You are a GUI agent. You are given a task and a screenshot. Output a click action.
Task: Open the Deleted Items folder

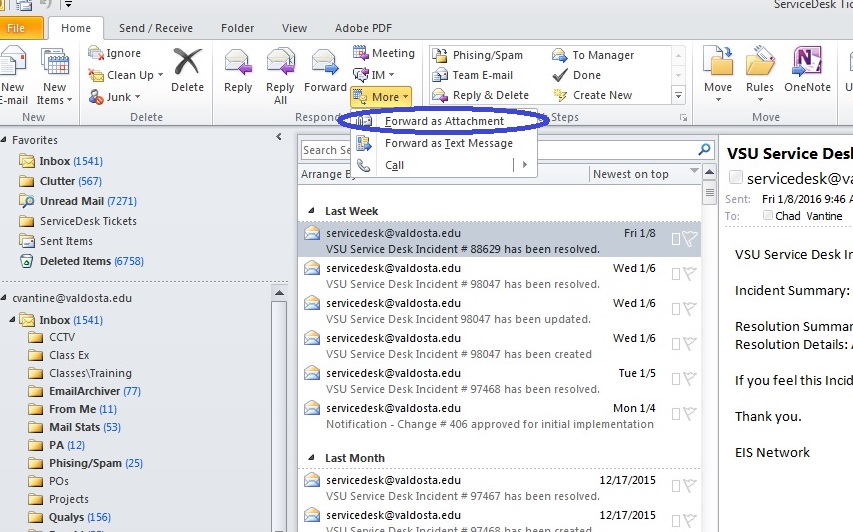point(82,261)
